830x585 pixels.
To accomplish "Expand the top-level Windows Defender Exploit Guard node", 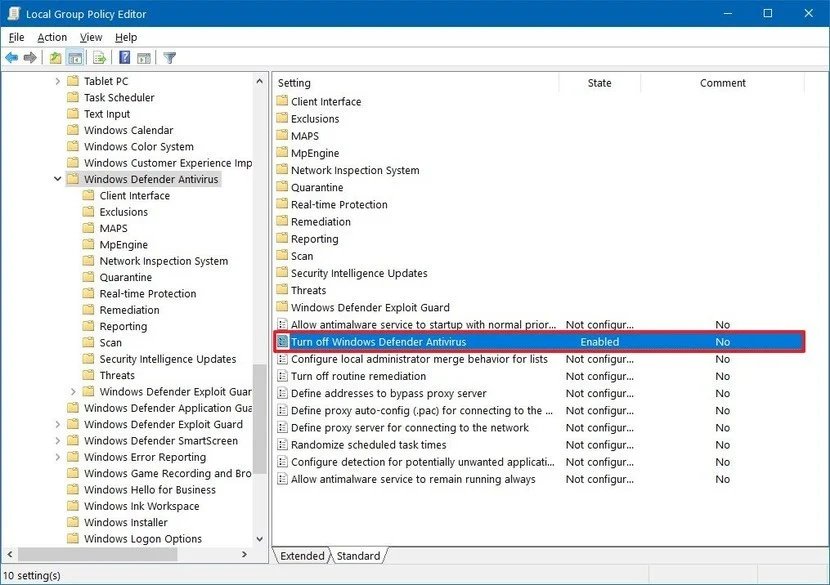I will [58, 425].
